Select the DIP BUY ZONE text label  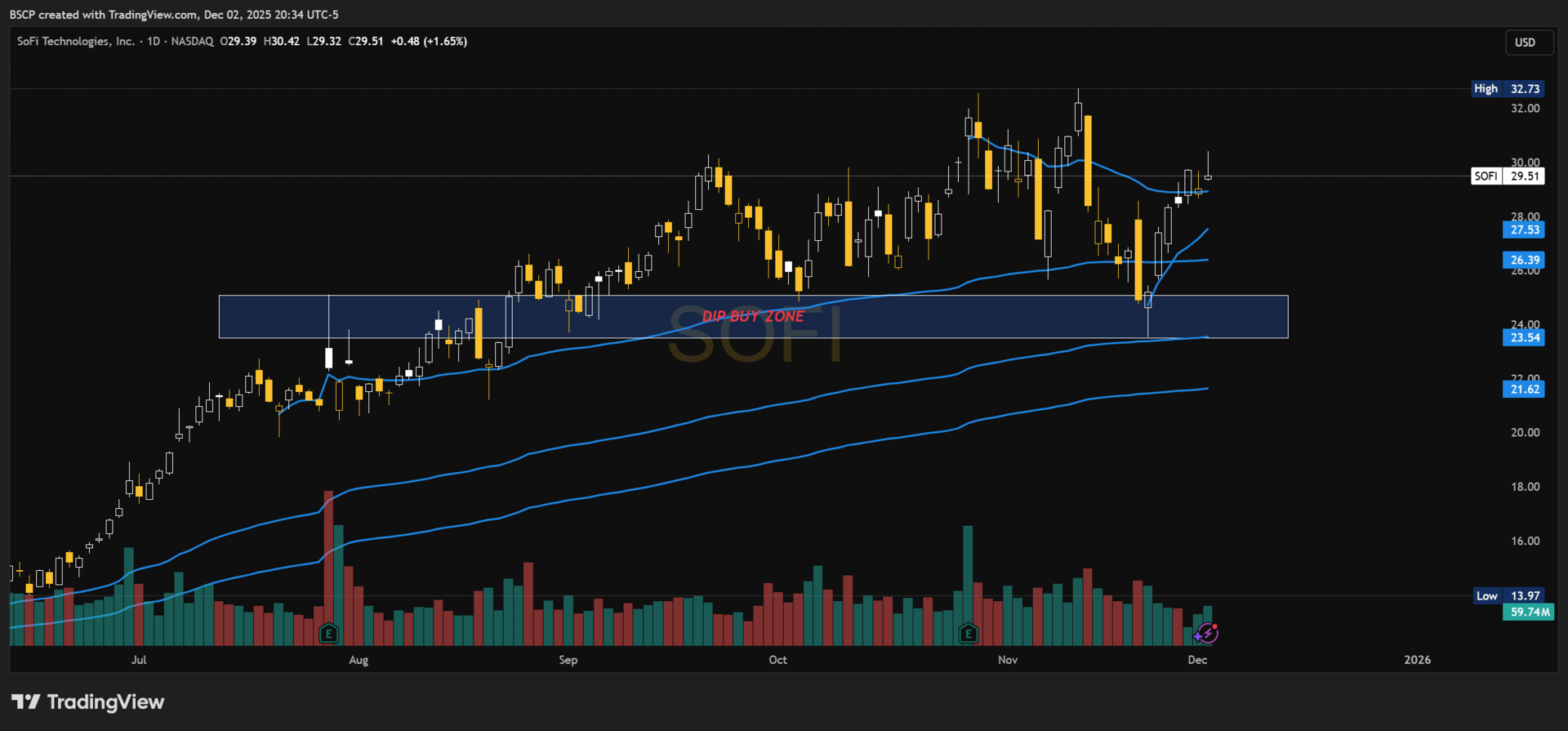[753, 316]
